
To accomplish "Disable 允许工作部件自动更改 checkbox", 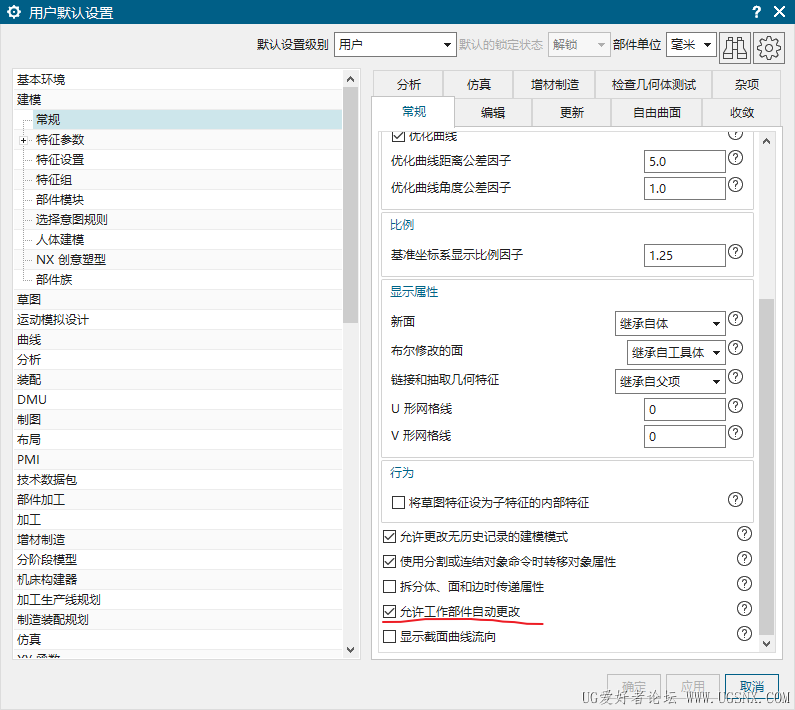I will click(390, 611).
